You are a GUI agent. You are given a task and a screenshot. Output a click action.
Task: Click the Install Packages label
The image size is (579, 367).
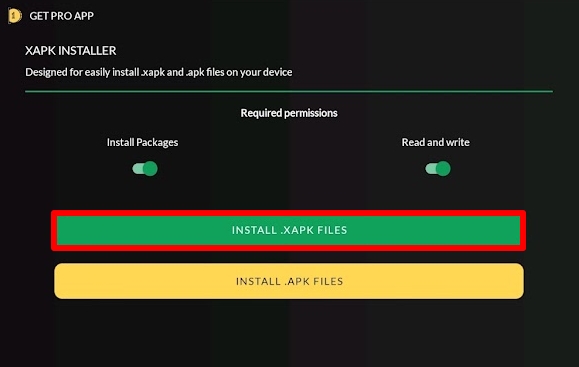(143, 143)
